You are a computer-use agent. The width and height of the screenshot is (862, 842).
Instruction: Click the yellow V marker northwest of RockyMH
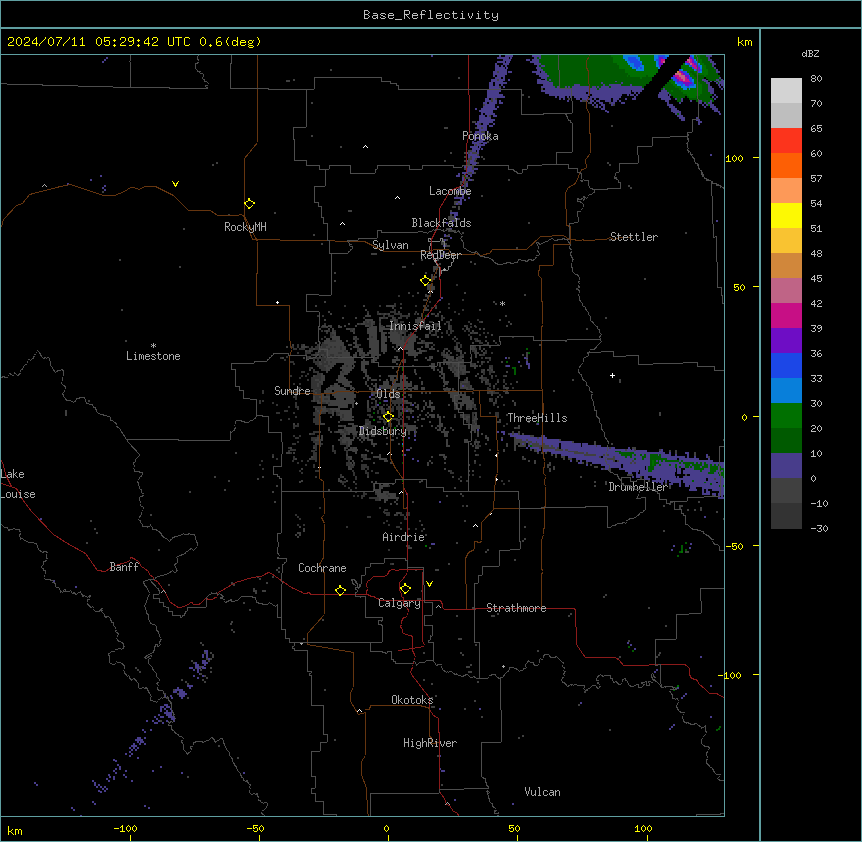[175, 184]
